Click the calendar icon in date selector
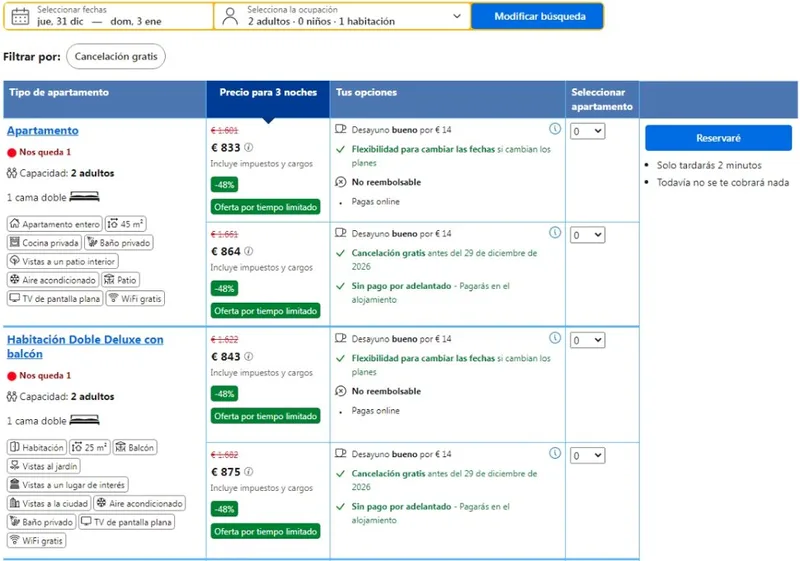This screenshot has height=561, width=800. click(x=20, y=16)
